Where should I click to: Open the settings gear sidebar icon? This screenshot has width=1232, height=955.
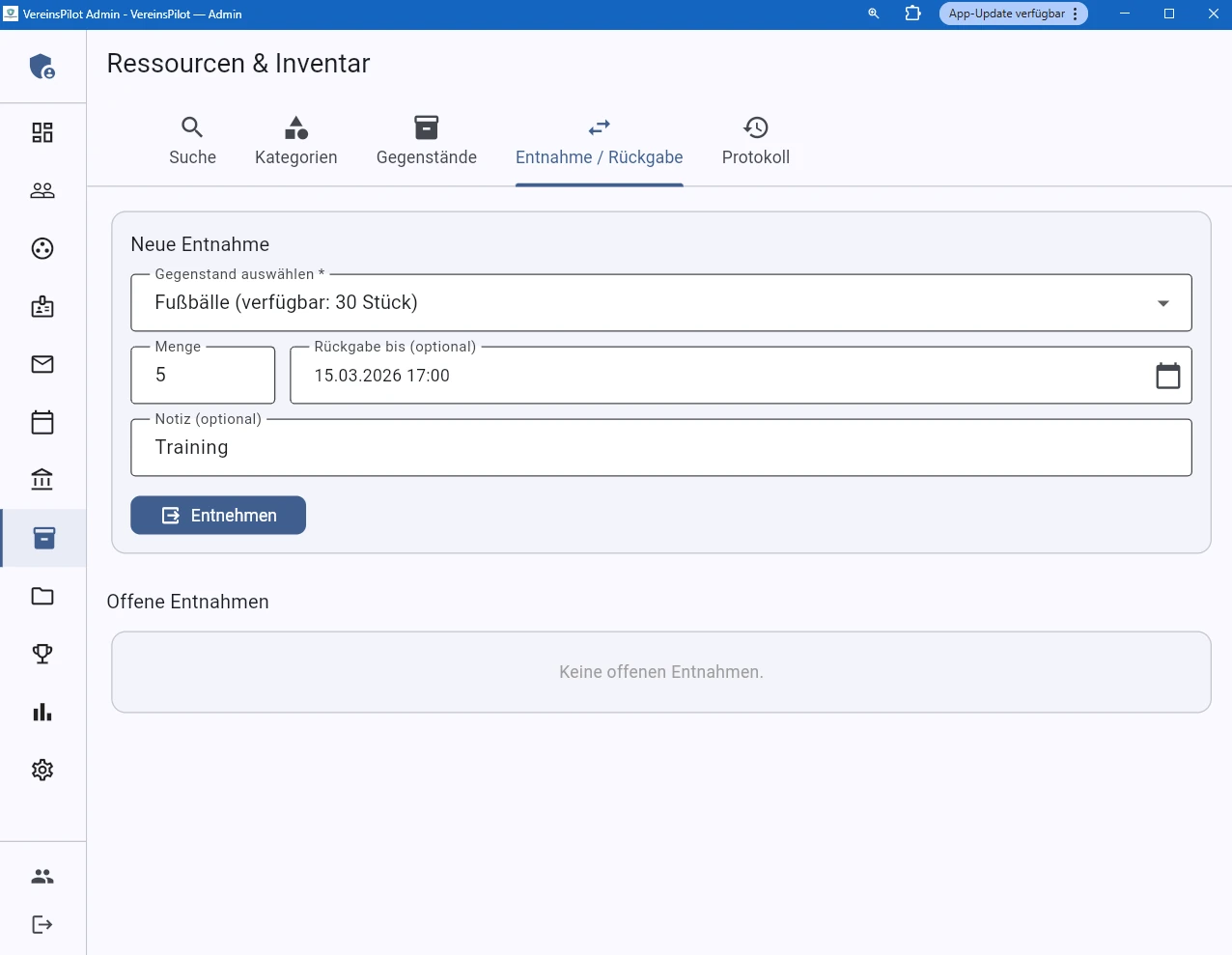coord(42,770)
